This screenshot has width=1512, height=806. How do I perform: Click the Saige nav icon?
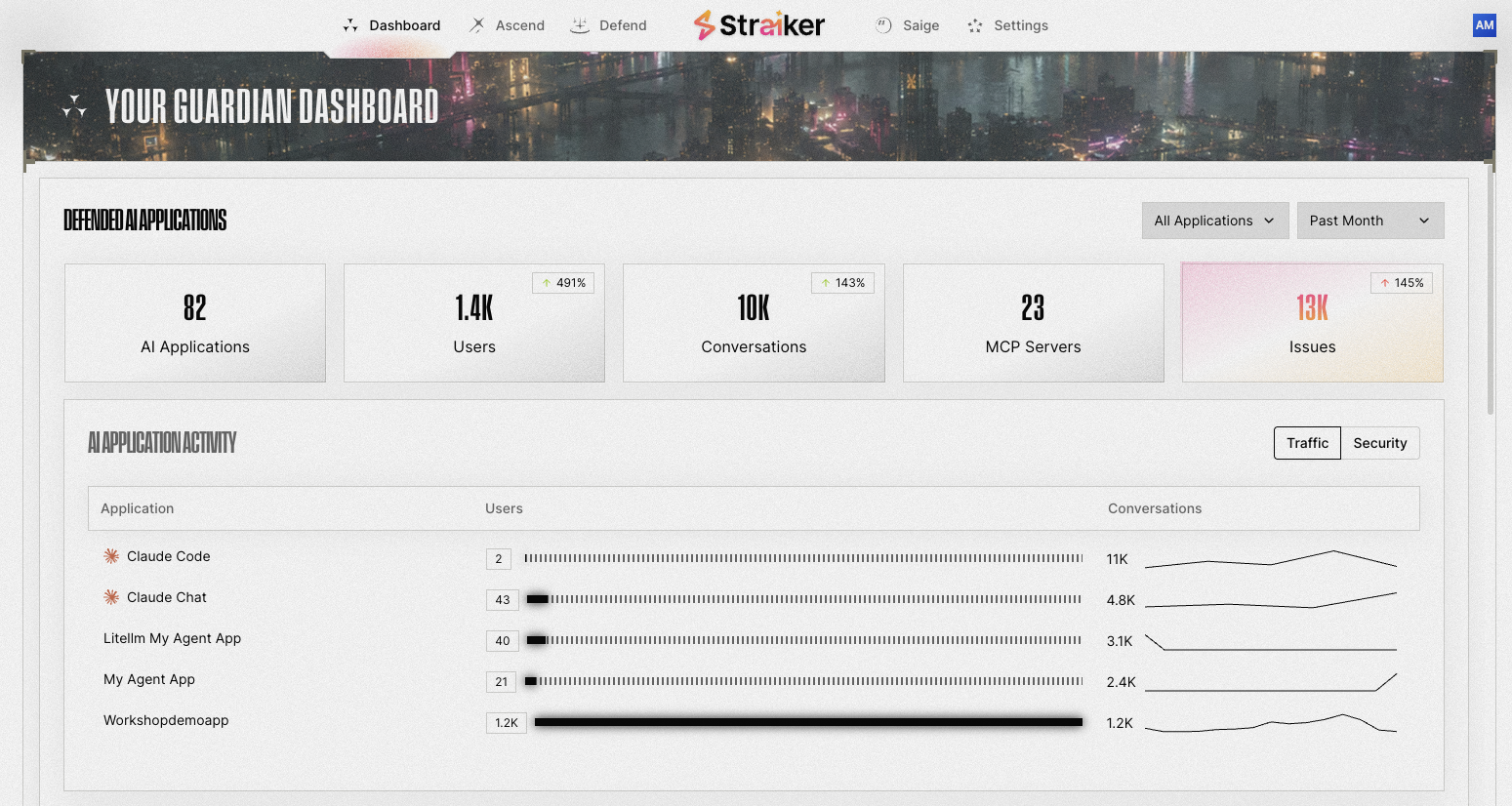click(883, 25)
